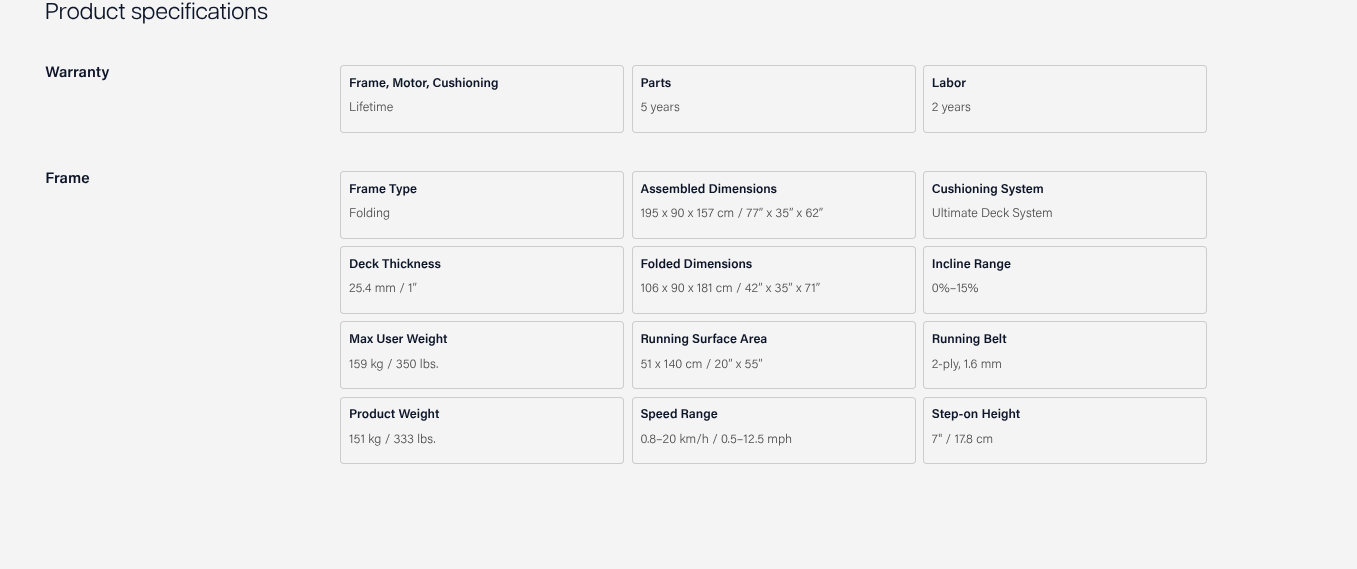Click the "Ultimate Deck System" value text

coord(991,213)
